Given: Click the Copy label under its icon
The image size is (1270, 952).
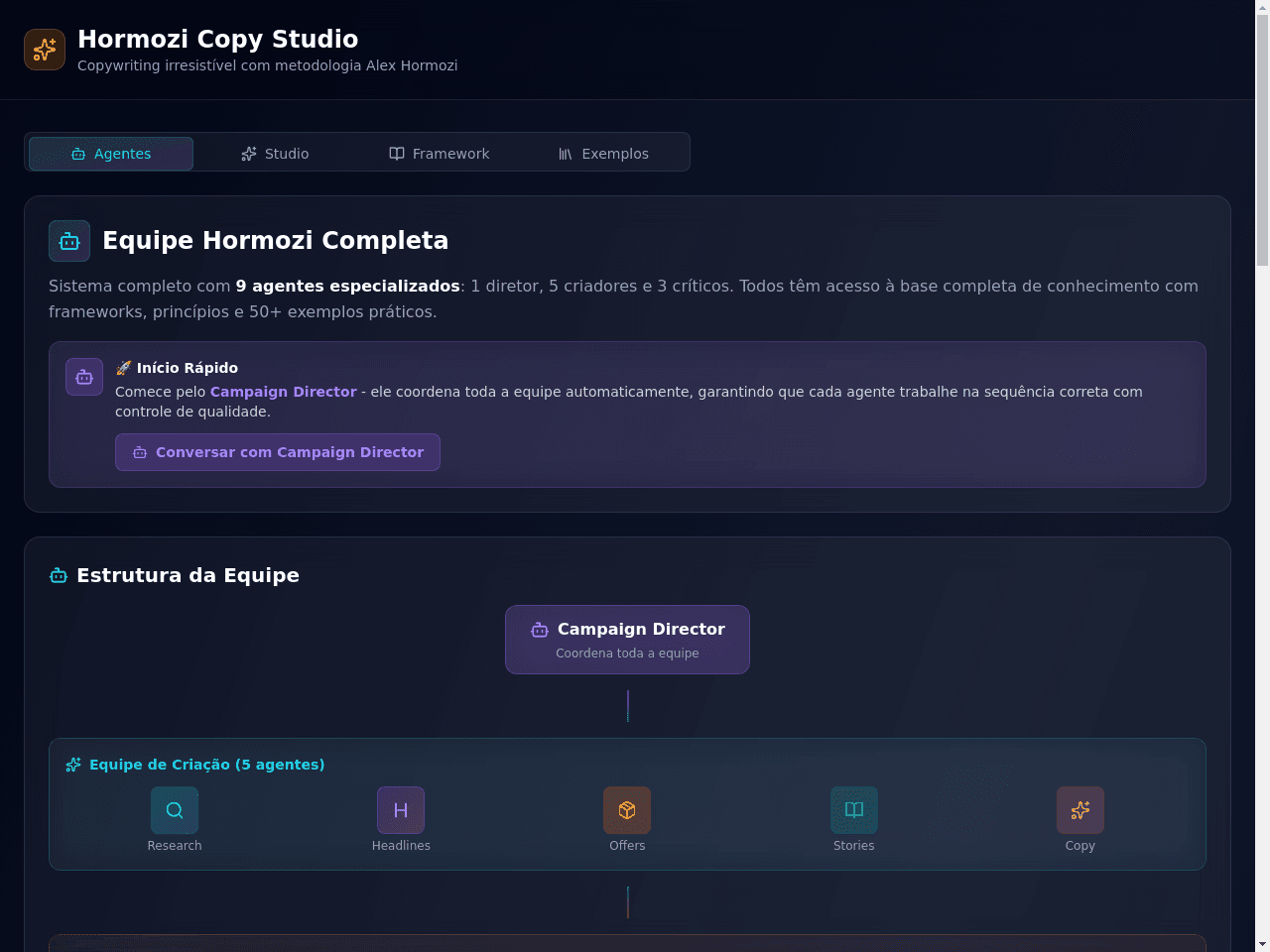Looking at the screenshot, I should pyautogui.click(x=1080, y=846).
